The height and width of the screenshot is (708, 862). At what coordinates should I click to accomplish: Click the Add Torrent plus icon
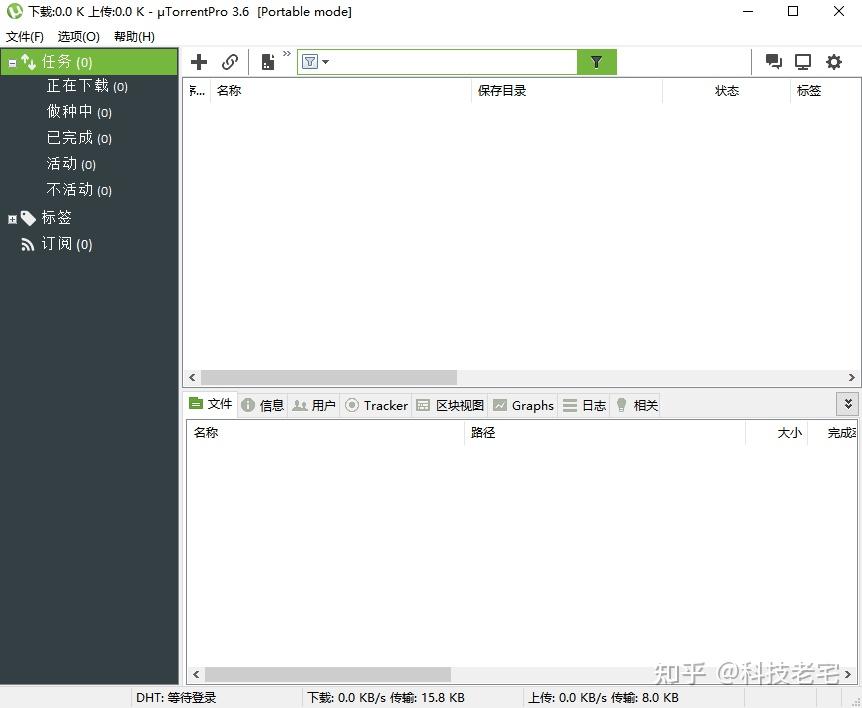[x=198, y=61]
